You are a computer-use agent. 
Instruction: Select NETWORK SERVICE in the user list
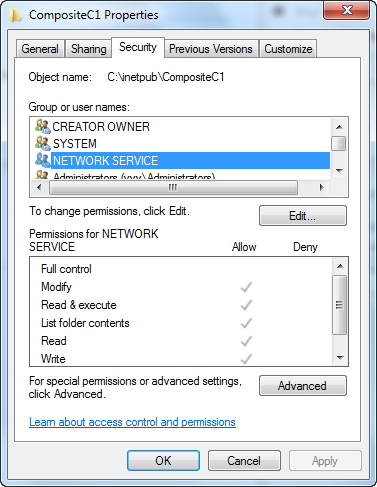pyautogui.click(x=190, y=161)
